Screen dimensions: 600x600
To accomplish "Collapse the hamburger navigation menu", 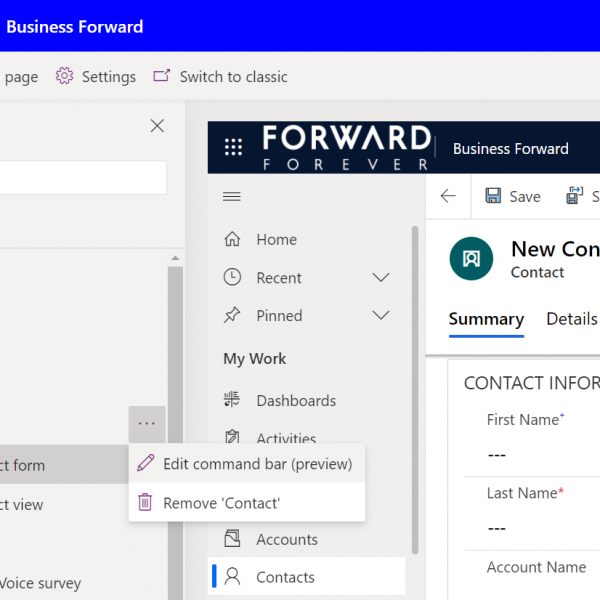I will point(232,197).
